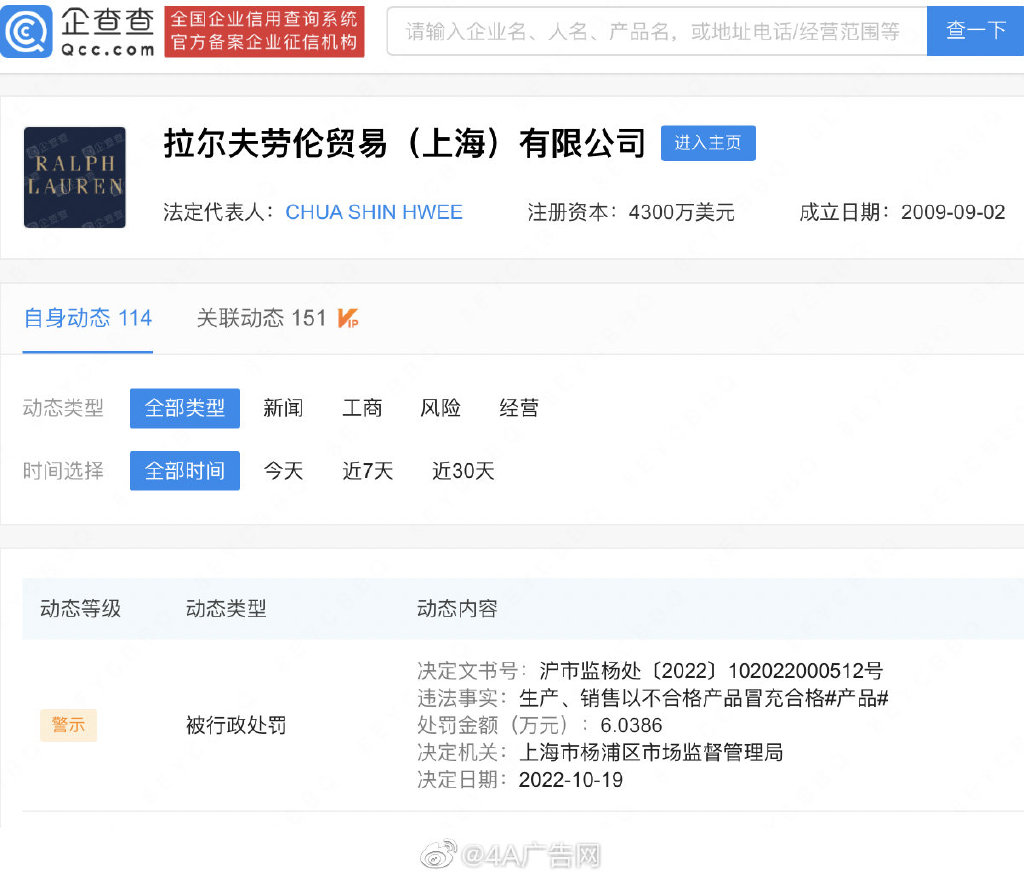
Task: Select the 近7天 time filter
Action: tap(368, 471)
